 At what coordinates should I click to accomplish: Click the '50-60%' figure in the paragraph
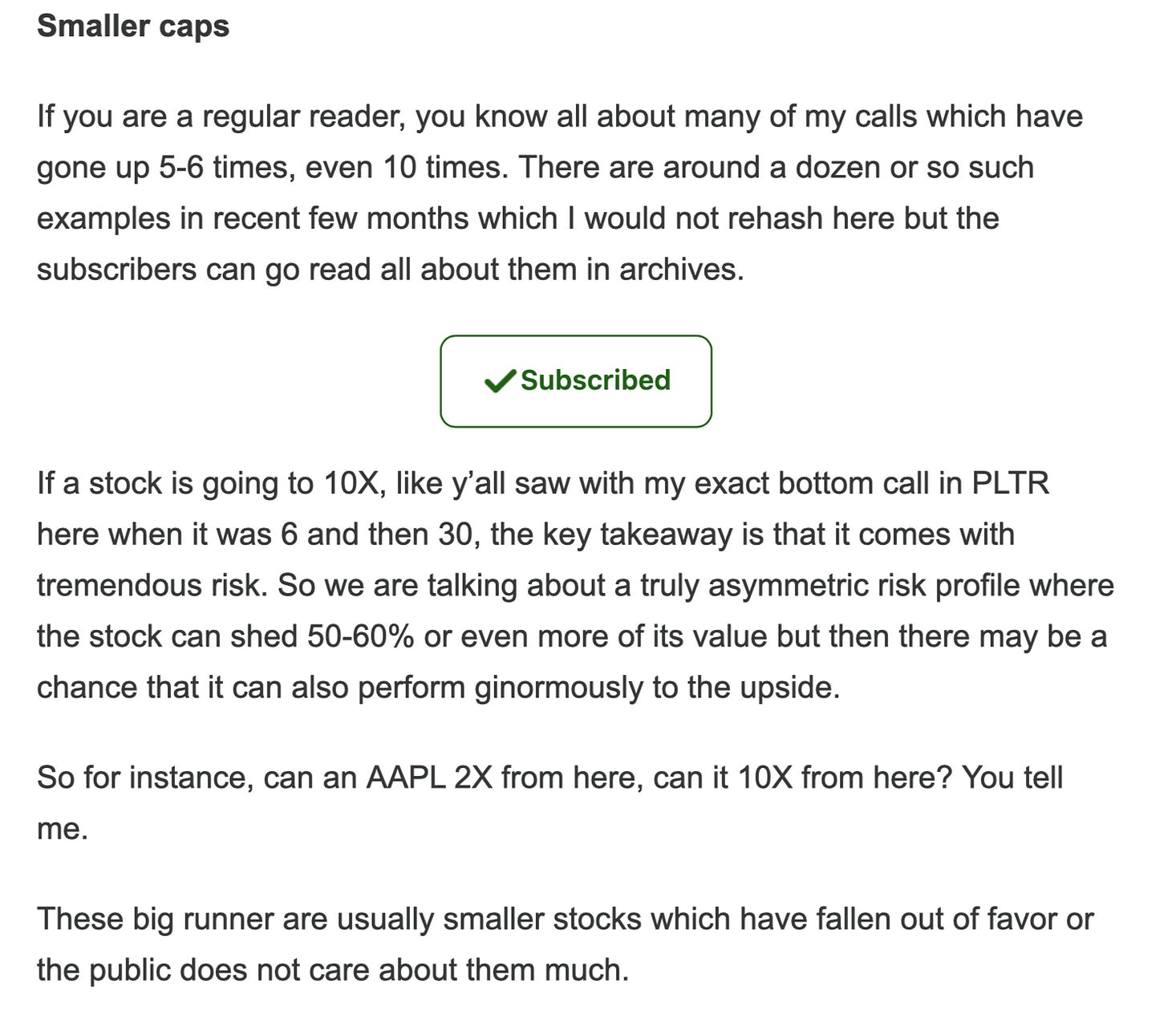pyautogui.click(x=360, y=637)
